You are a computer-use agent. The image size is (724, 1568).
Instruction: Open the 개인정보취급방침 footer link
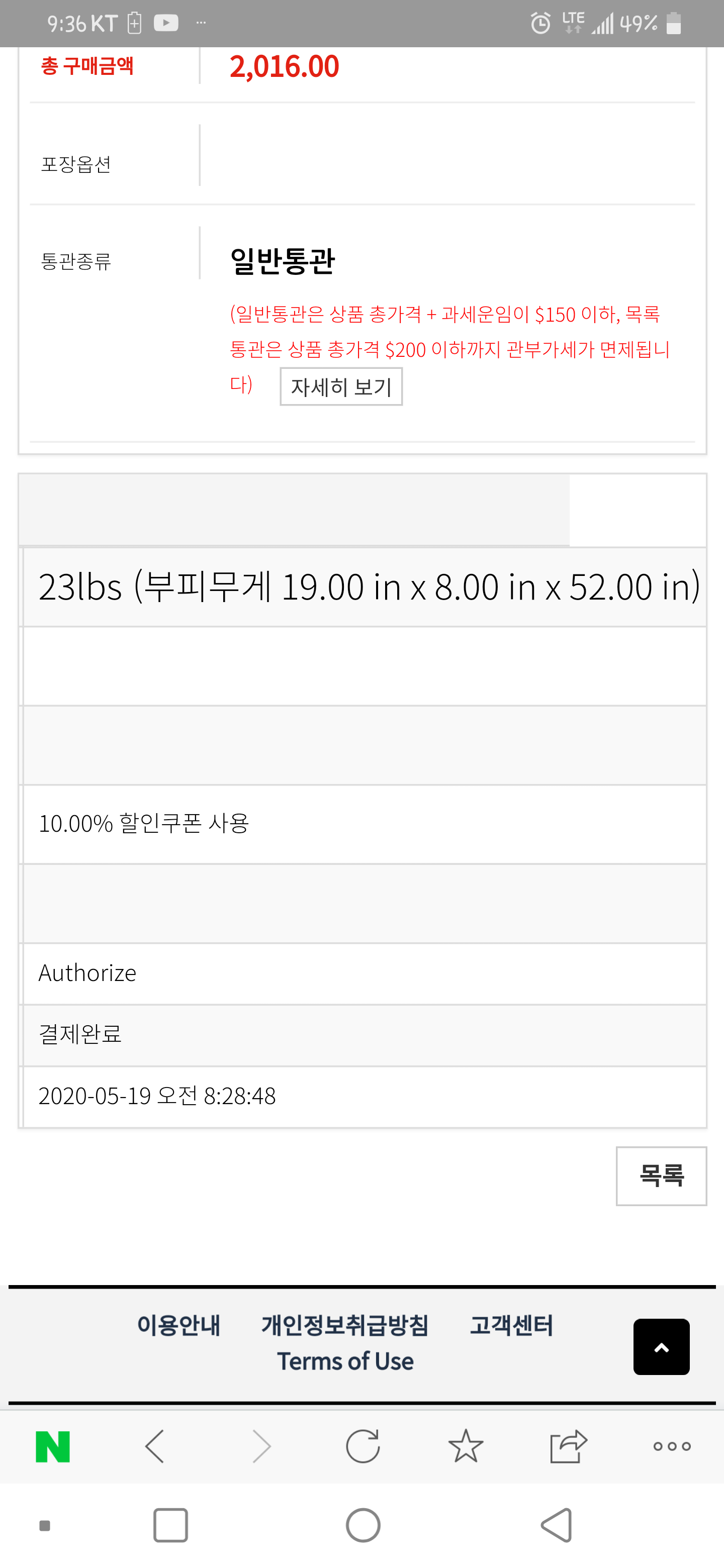pos(345,1325)
